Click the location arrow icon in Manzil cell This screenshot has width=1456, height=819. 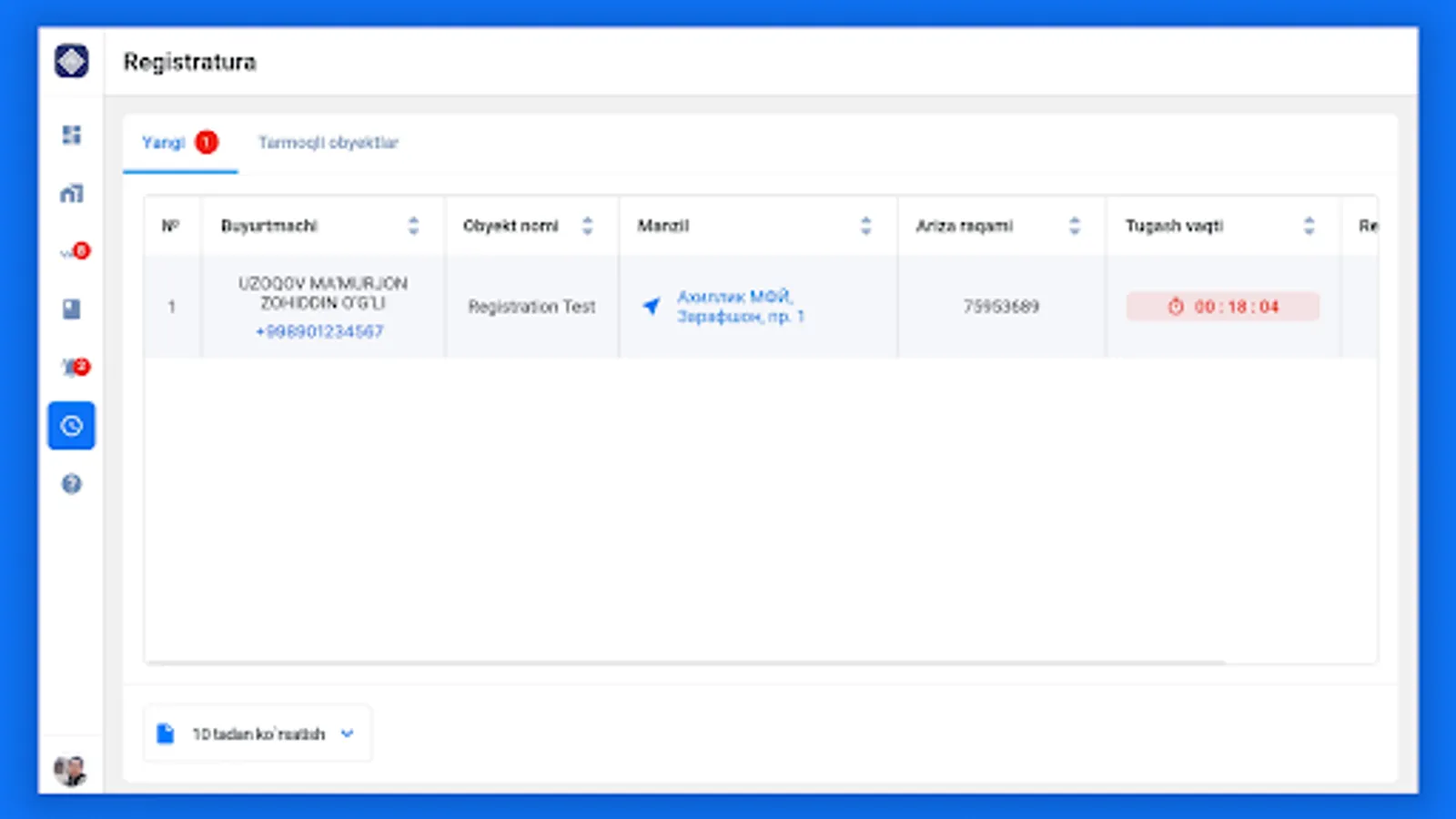651,306
